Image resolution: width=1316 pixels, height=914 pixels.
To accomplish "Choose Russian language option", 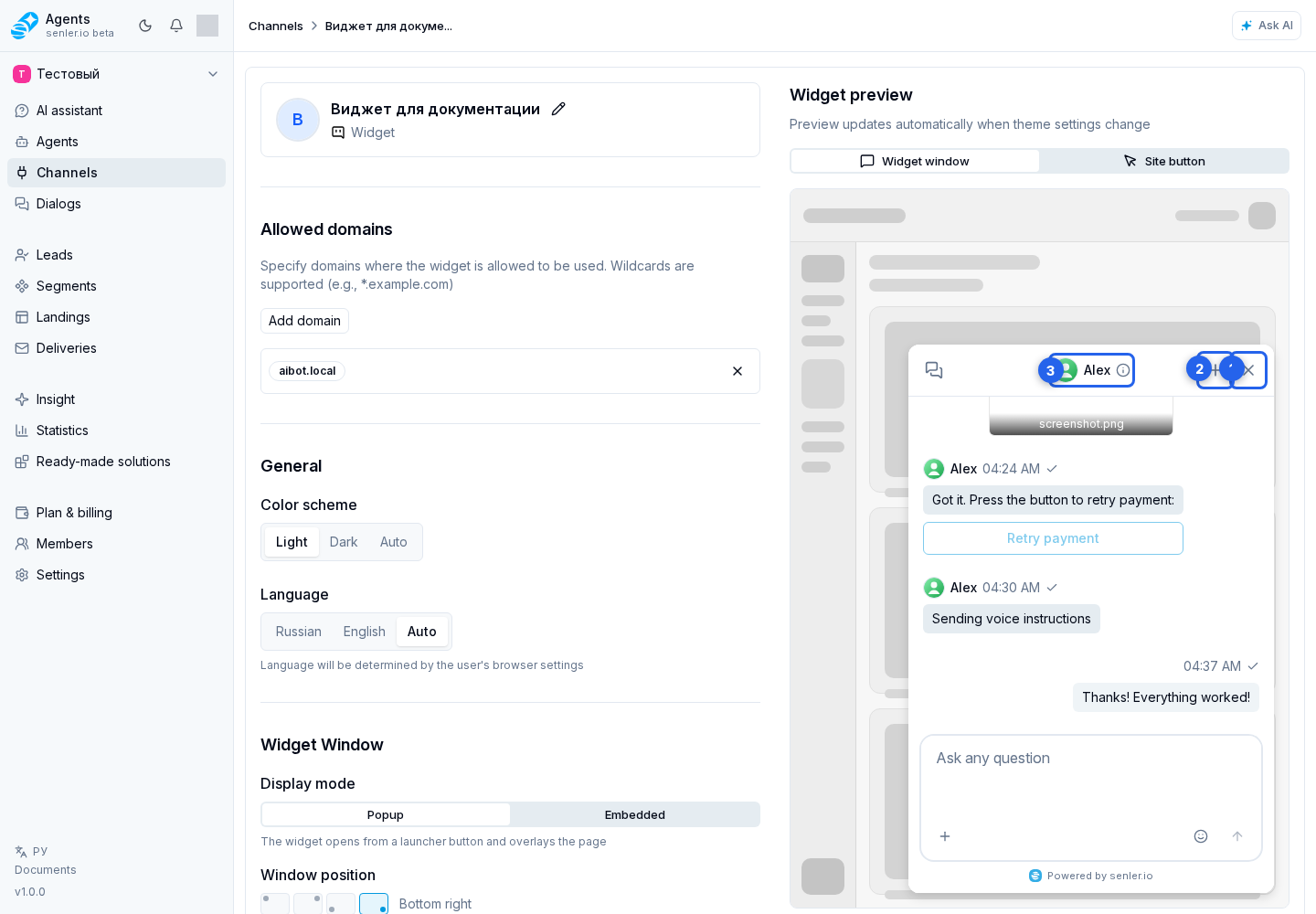I will 299,632.
